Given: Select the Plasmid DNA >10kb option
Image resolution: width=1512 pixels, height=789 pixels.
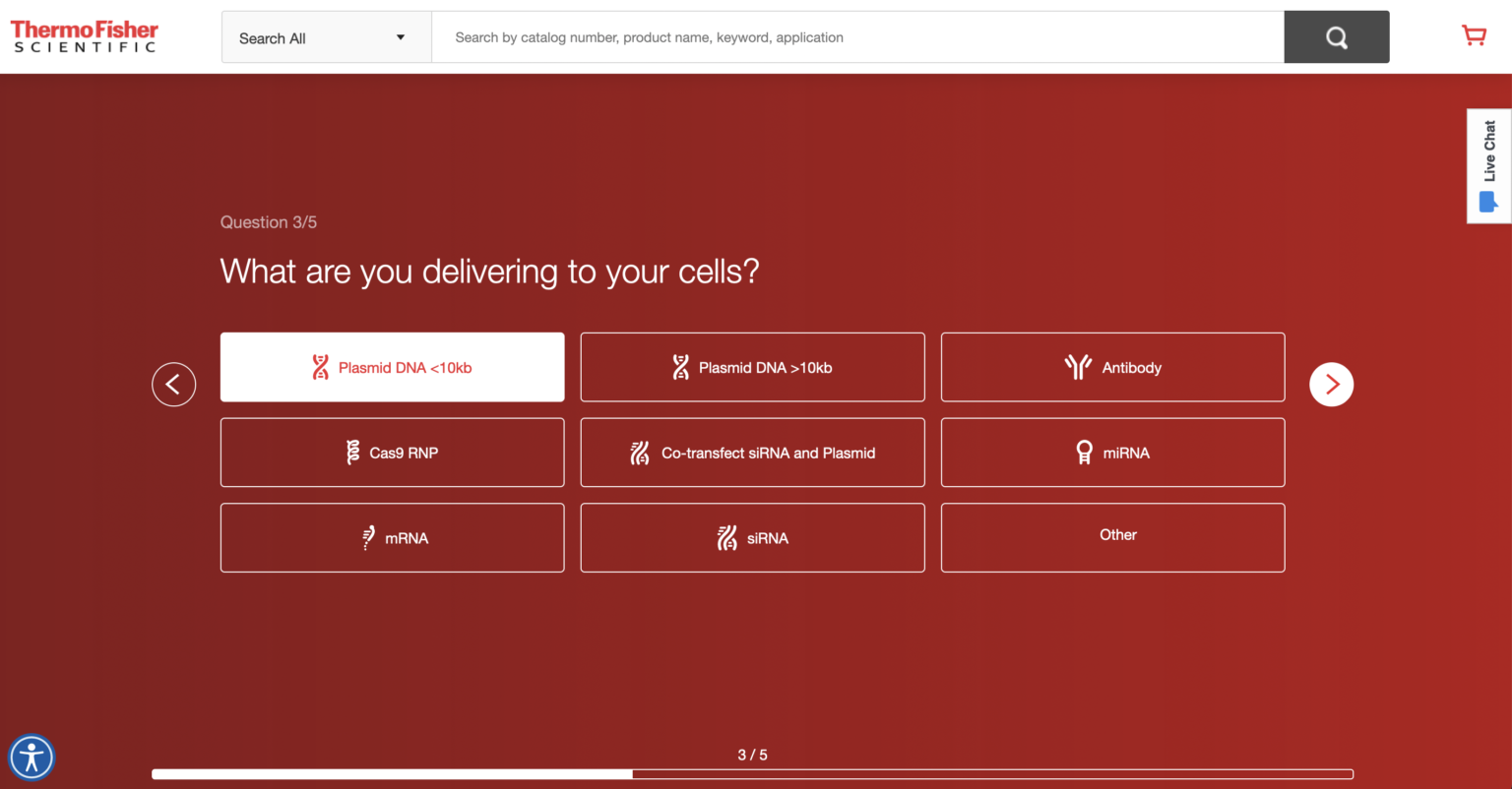Looking at the screenshot, I should 752,367.
